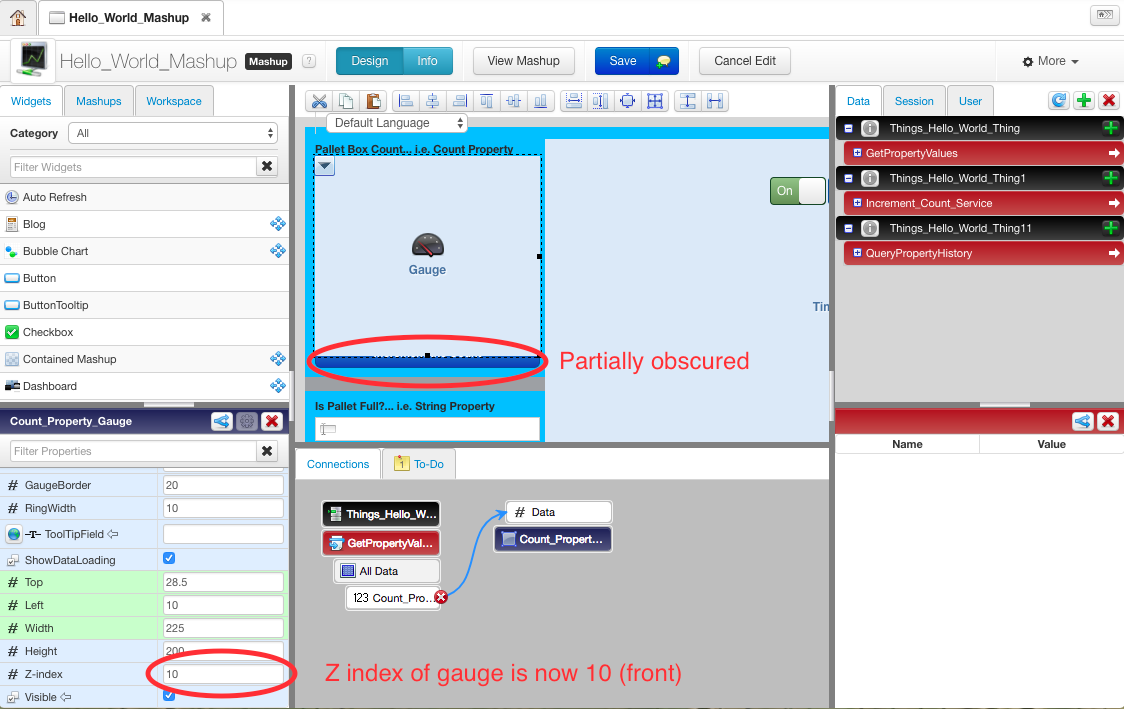Screen dimensions: 1124x709
Task: Toggle the ShowDataLoading checkbox
Action: (x=169, y=558)
